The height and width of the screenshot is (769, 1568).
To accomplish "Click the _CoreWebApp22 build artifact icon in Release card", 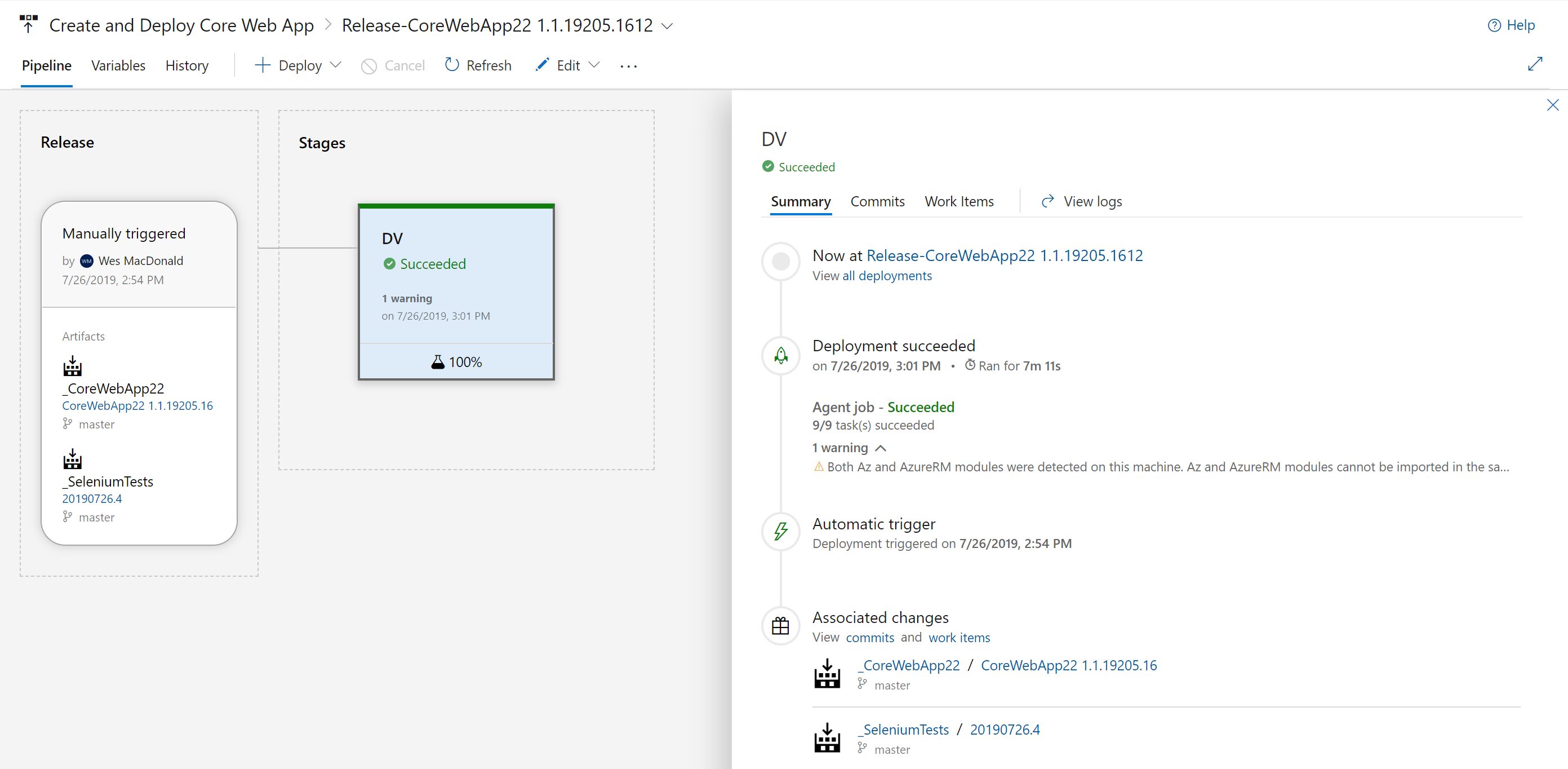I will pyautogui.click(x=73, y=365).
